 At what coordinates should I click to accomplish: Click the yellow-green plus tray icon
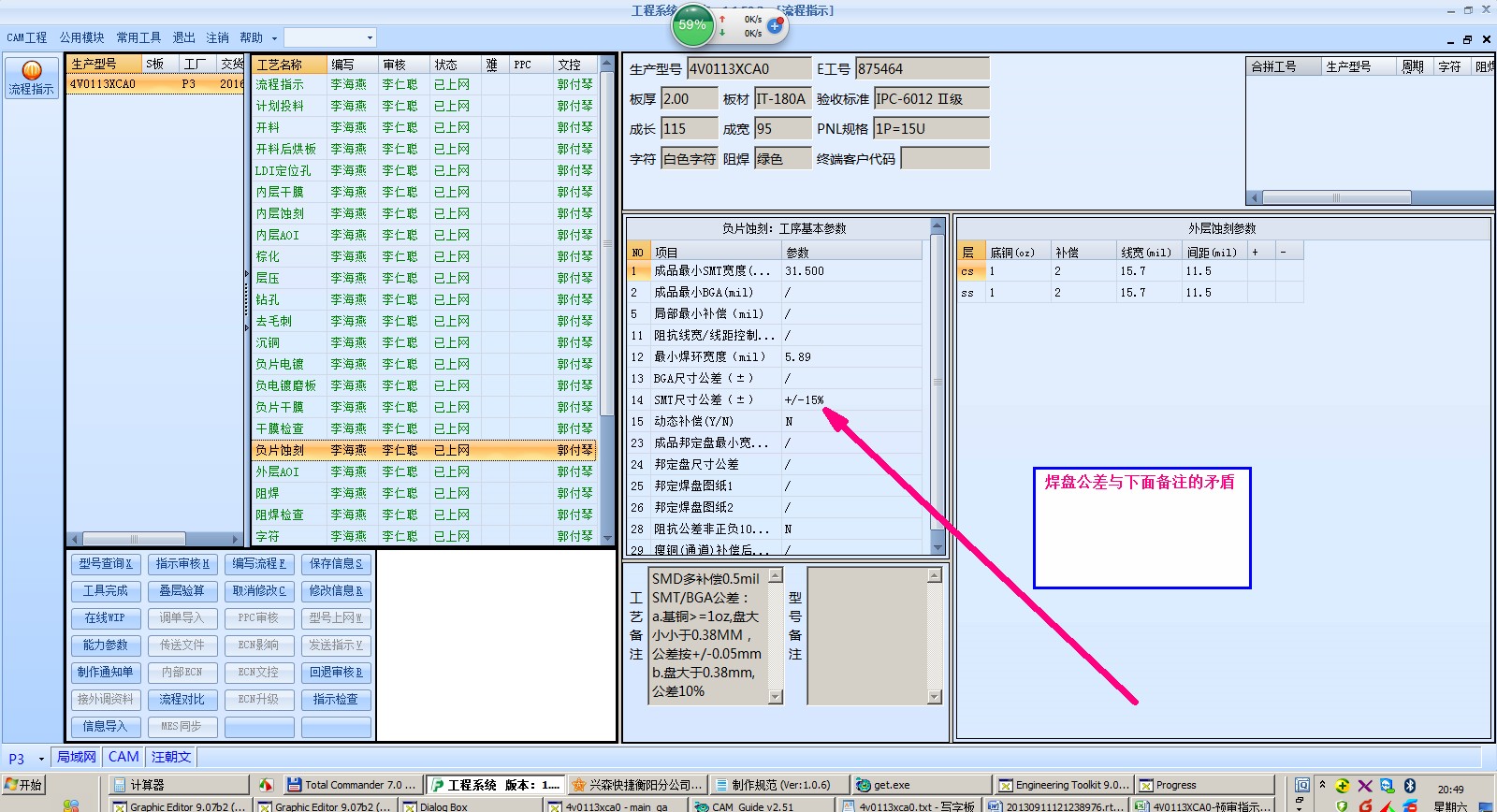(x=1343, y=786)
